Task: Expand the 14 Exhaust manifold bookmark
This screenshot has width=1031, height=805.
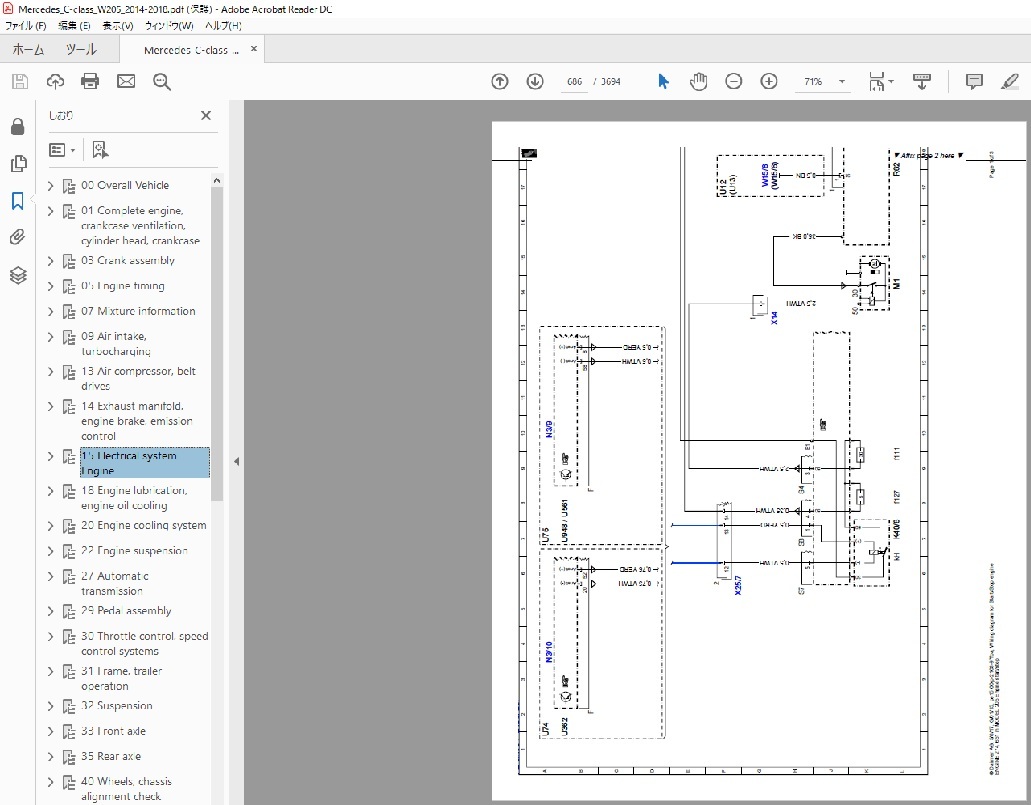Action: 51,406
